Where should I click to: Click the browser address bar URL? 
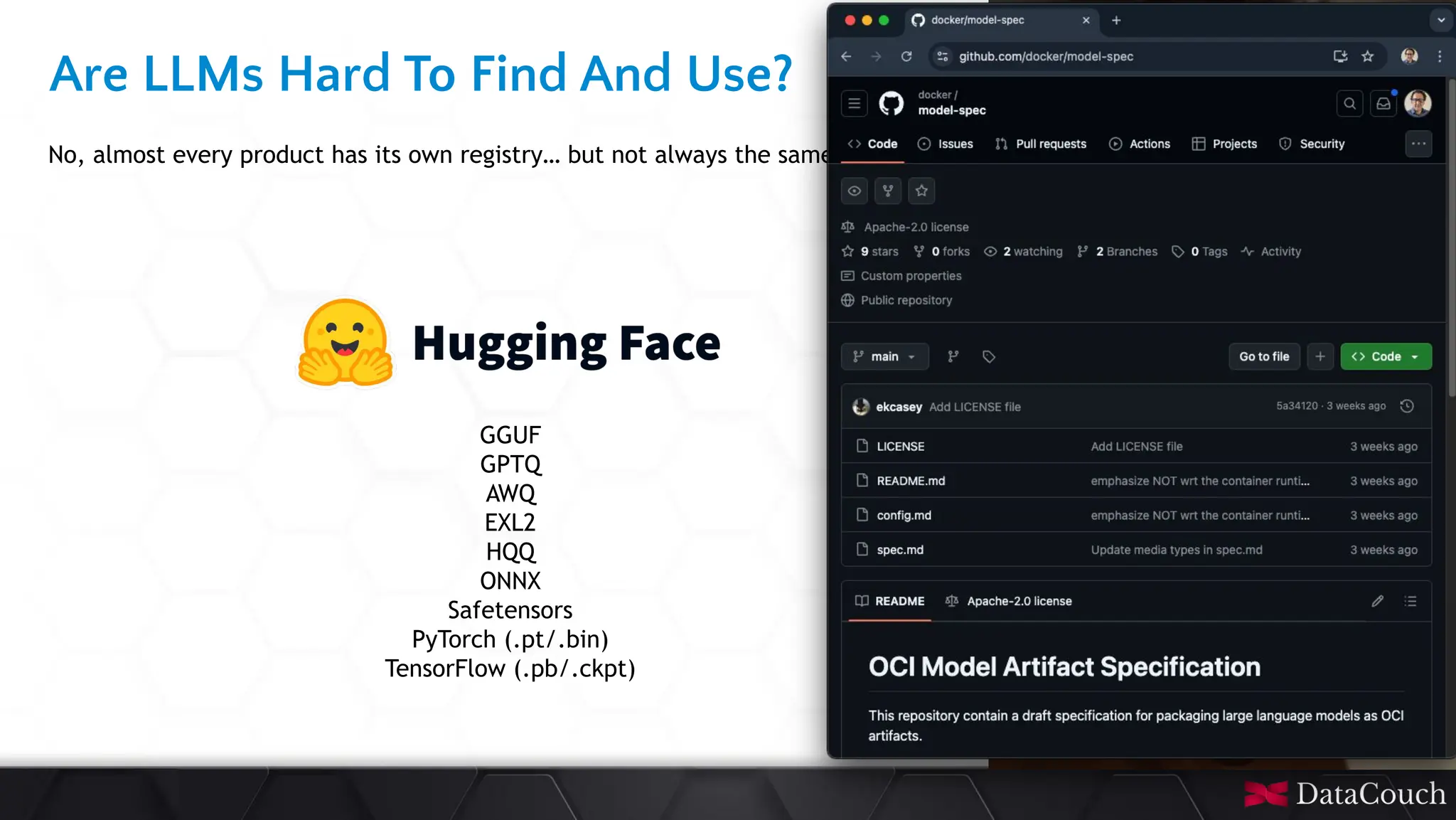pyautogui.click(x=1046, y=56)
